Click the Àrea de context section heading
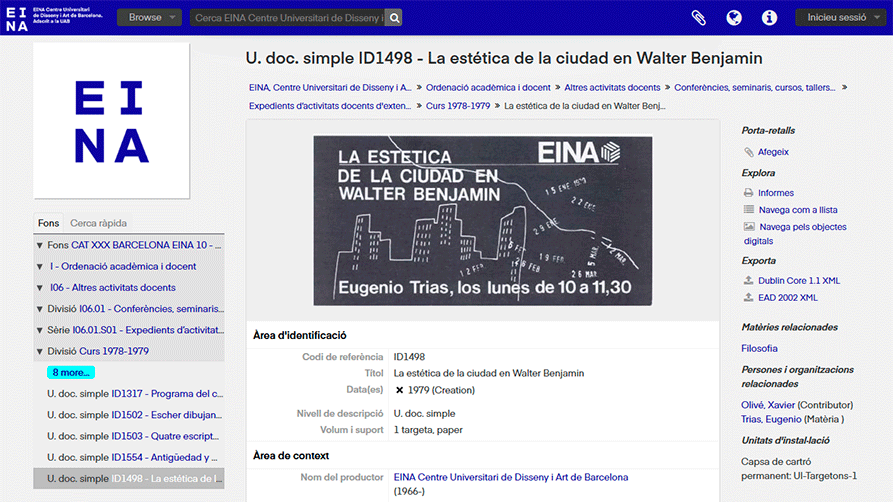893x502 pixels. [291, 456]
